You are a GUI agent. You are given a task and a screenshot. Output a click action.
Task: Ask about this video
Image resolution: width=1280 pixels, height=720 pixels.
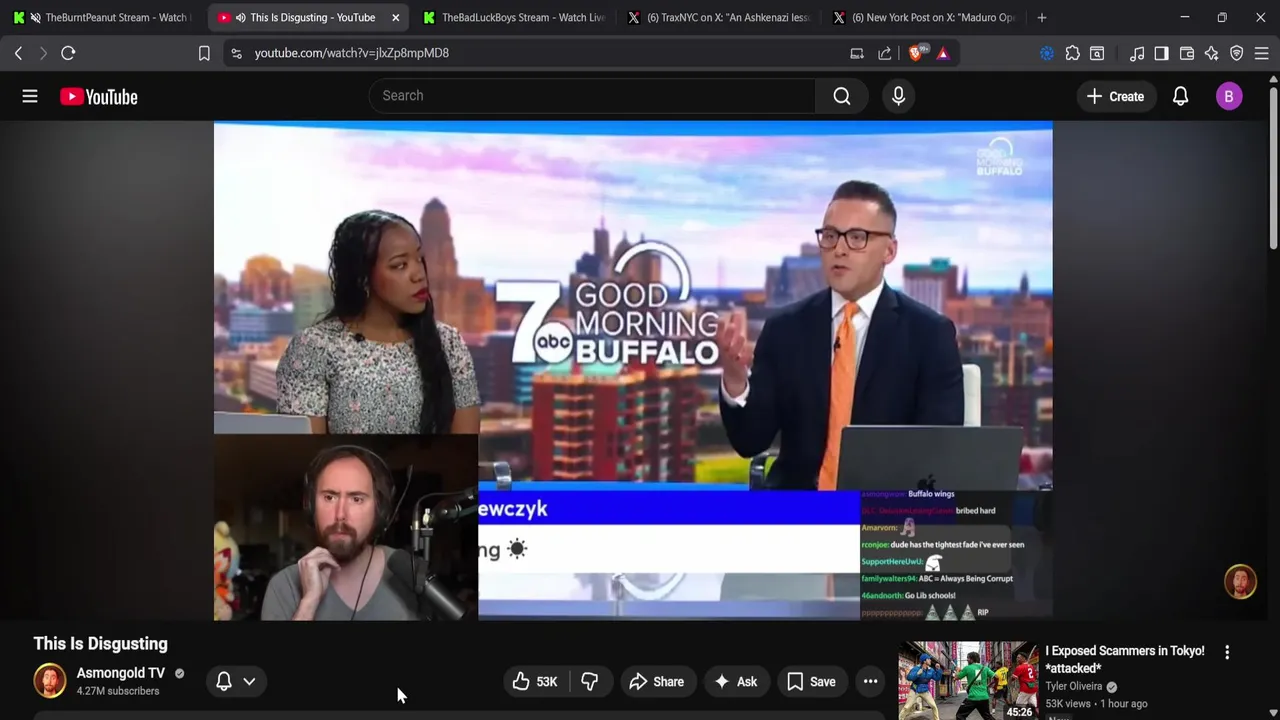tap(735, 682)
